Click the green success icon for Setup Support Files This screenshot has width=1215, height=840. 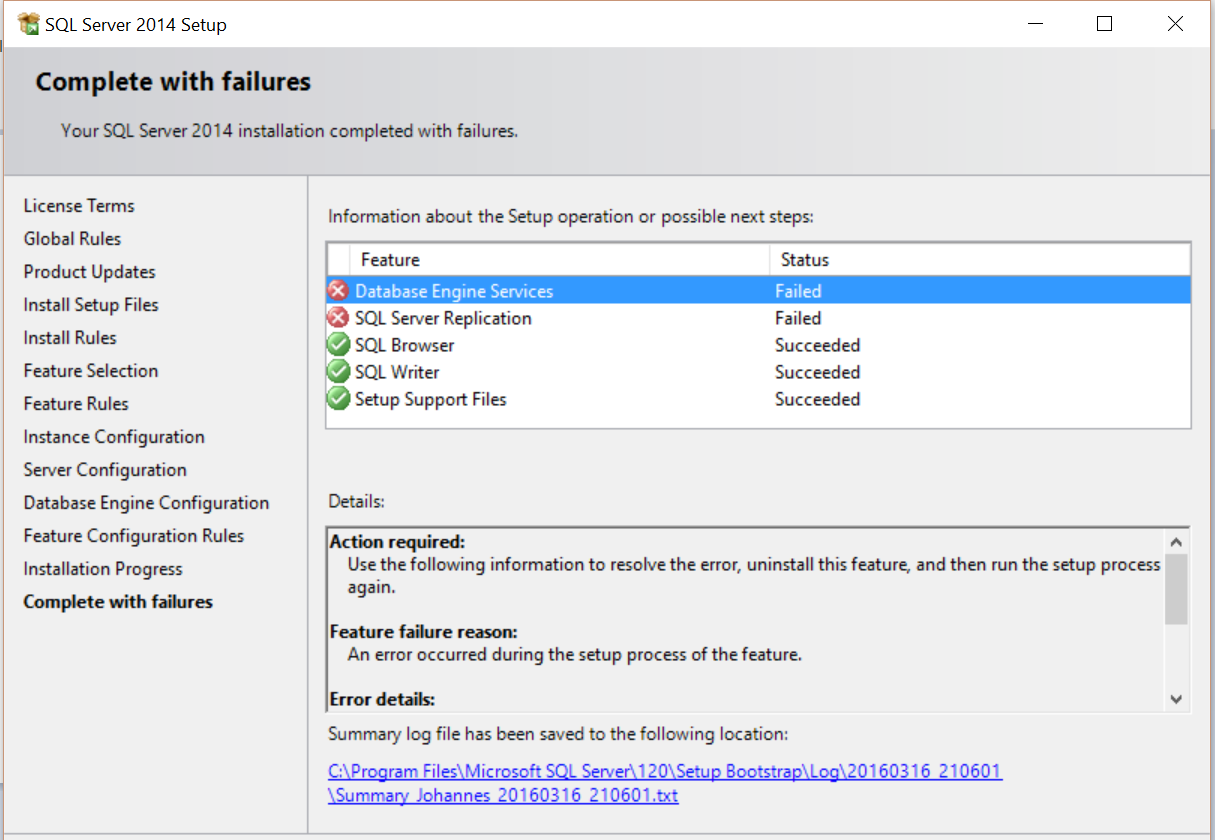339,399
